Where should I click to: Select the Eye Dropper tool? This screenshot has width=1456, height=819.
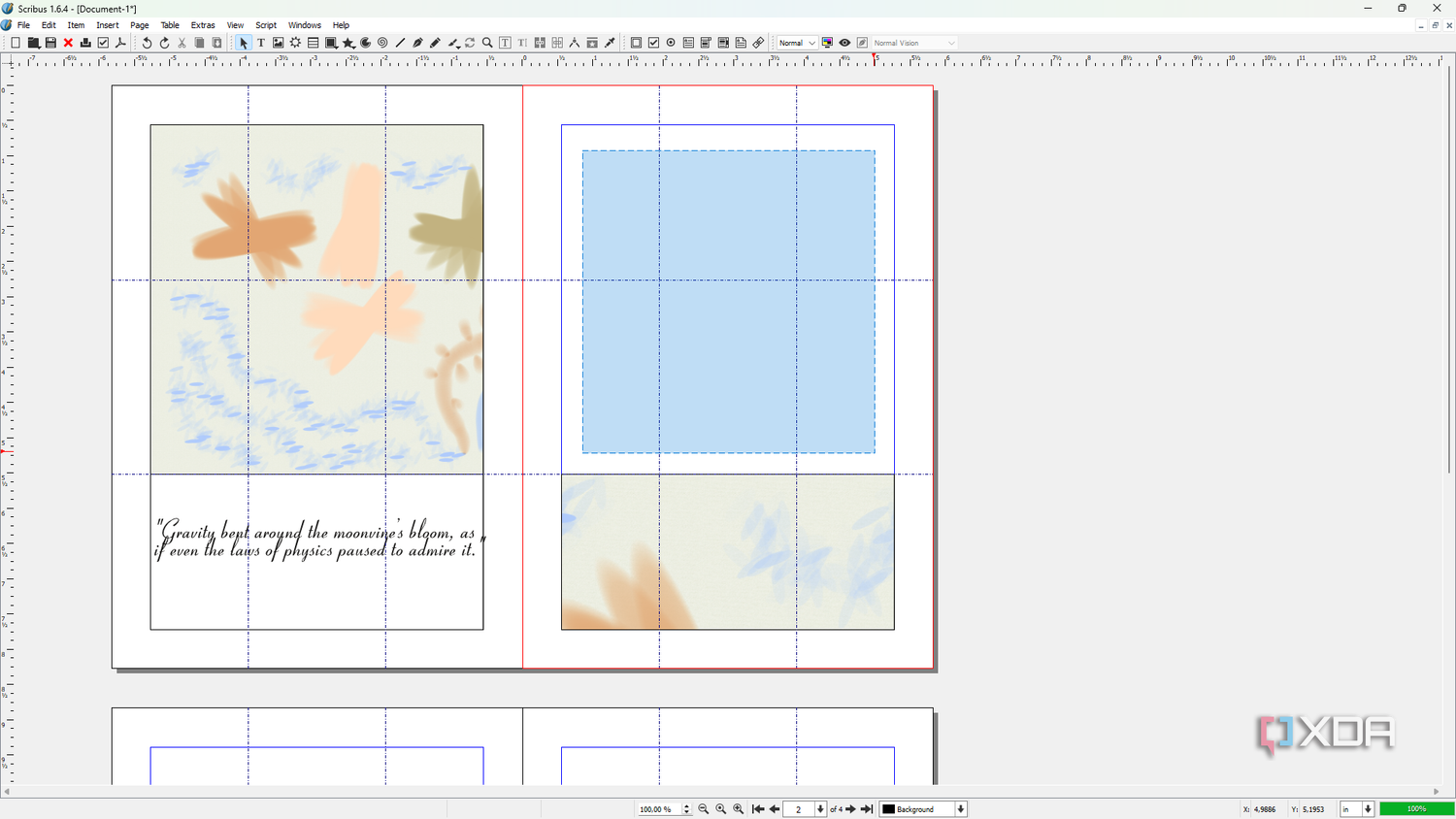(x=611, y=43)
